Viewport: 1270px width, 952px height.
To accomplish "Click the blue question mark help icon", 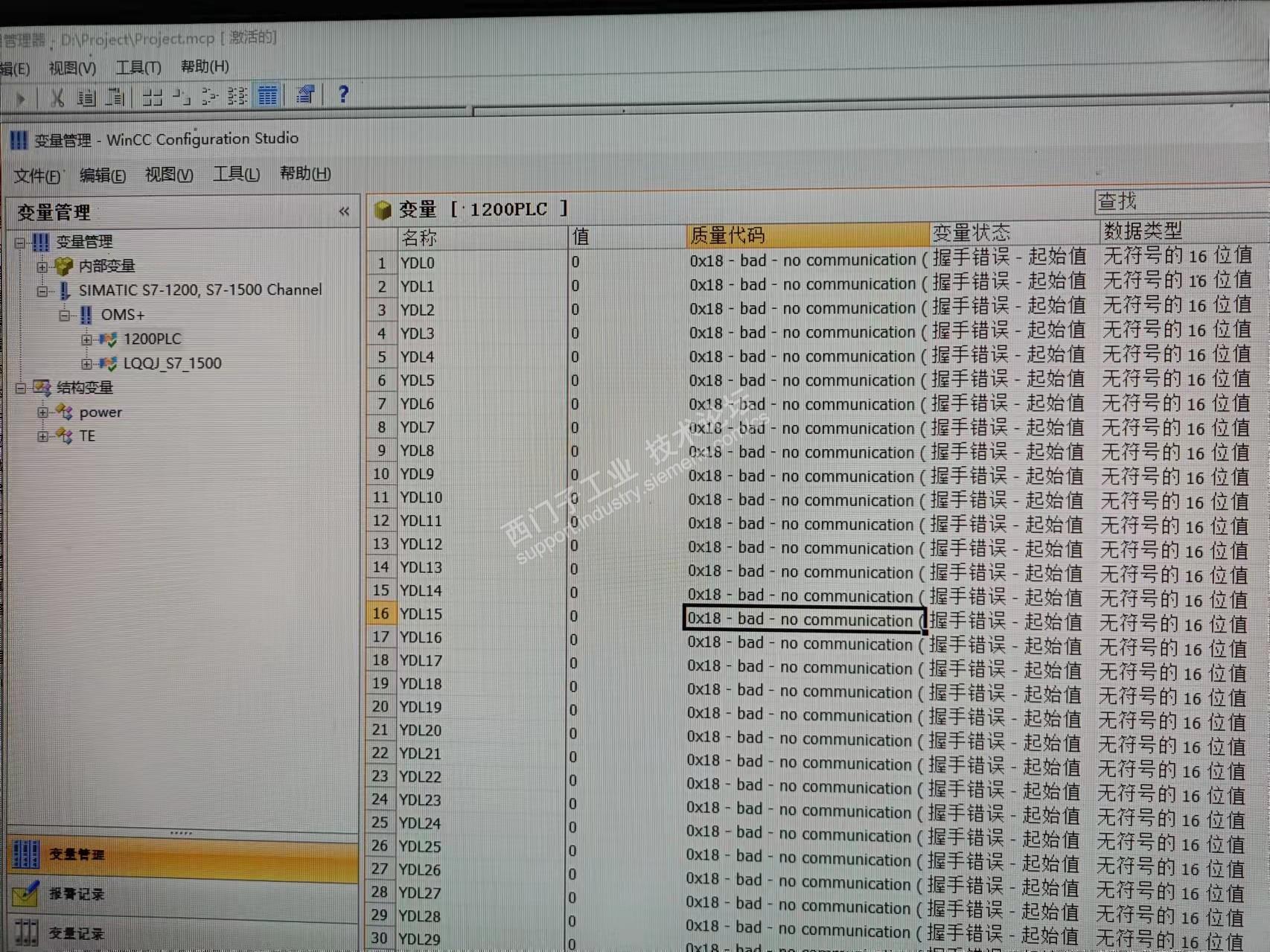I will [342, 94].
